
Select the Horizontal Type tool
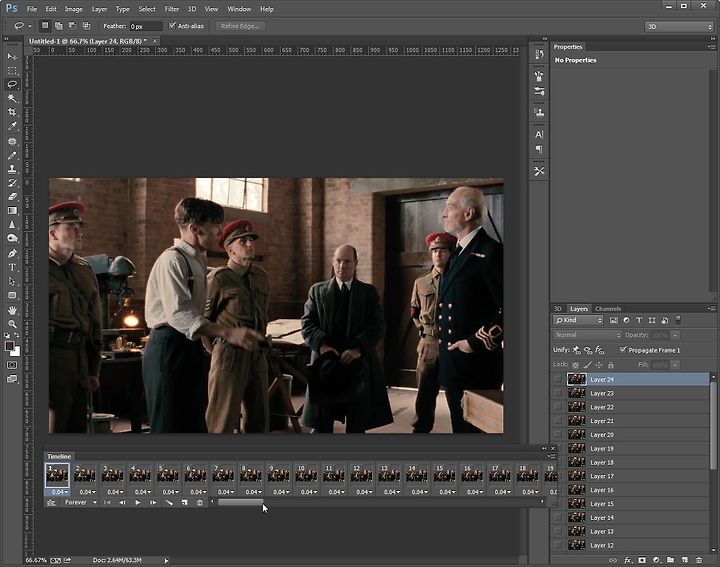tap(12, 267)
